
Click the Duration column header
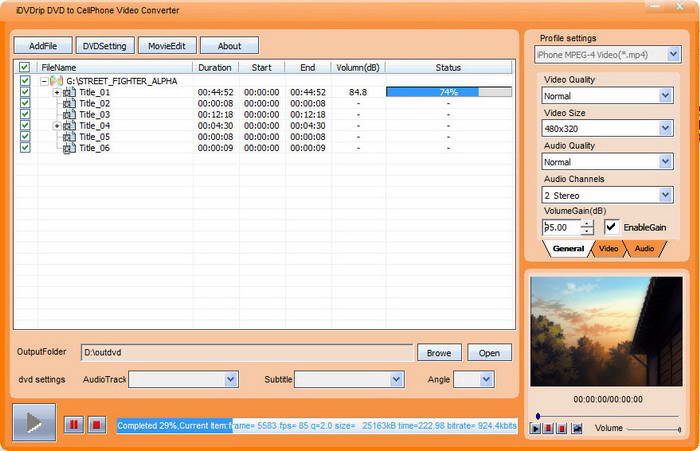tap(215, 67)
